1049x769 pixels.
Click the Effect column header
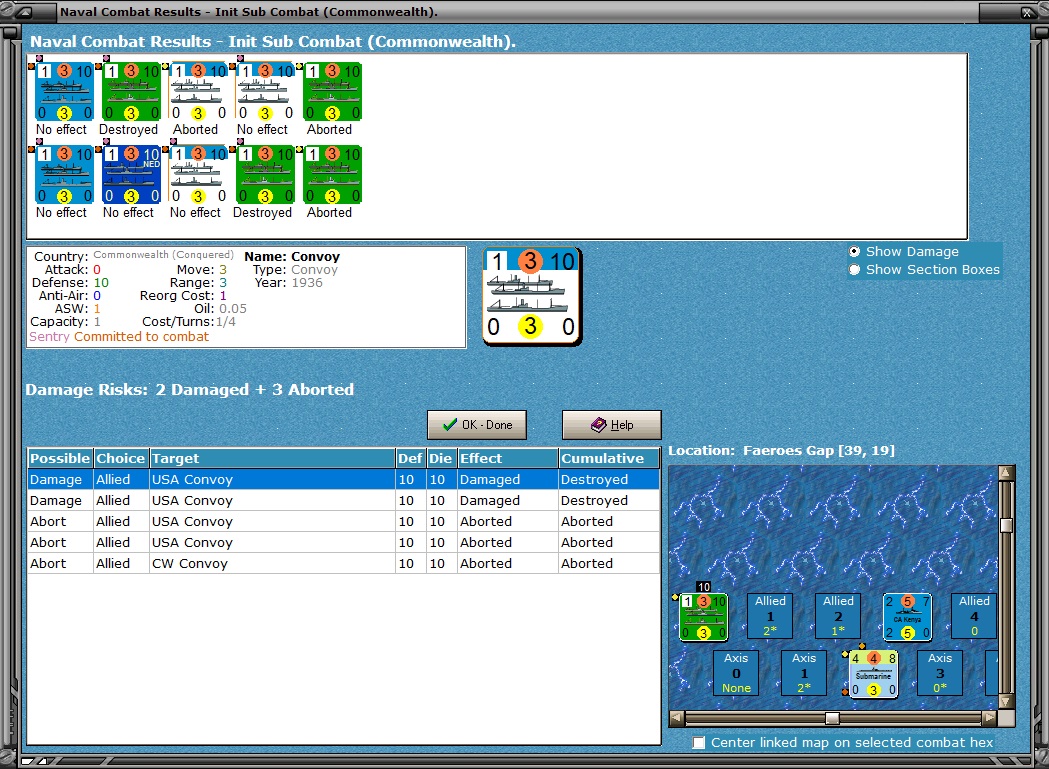(507, 458)
